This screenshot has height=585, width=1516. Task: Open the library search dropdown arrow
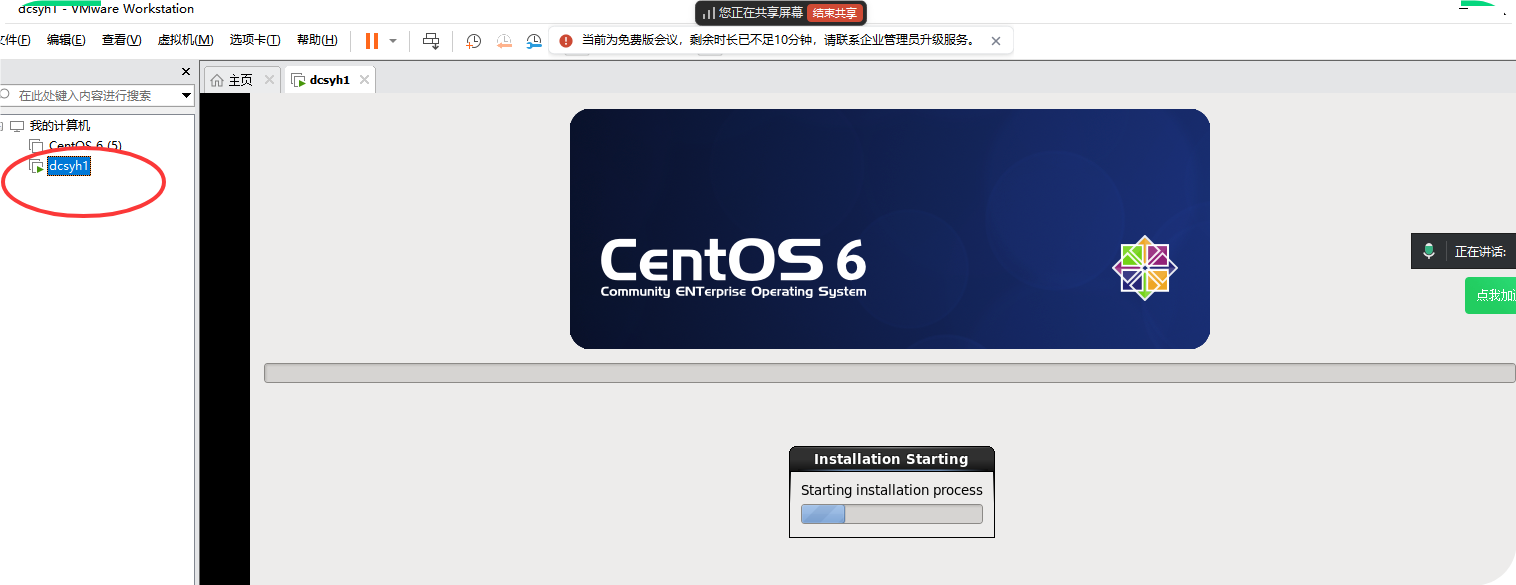(186, 96)
